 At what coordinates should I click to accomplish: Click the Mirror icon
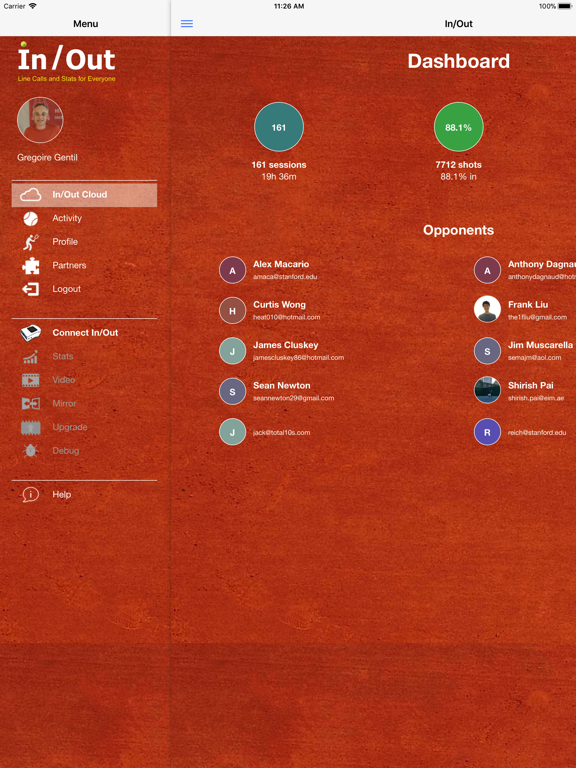tap(30, 404)
